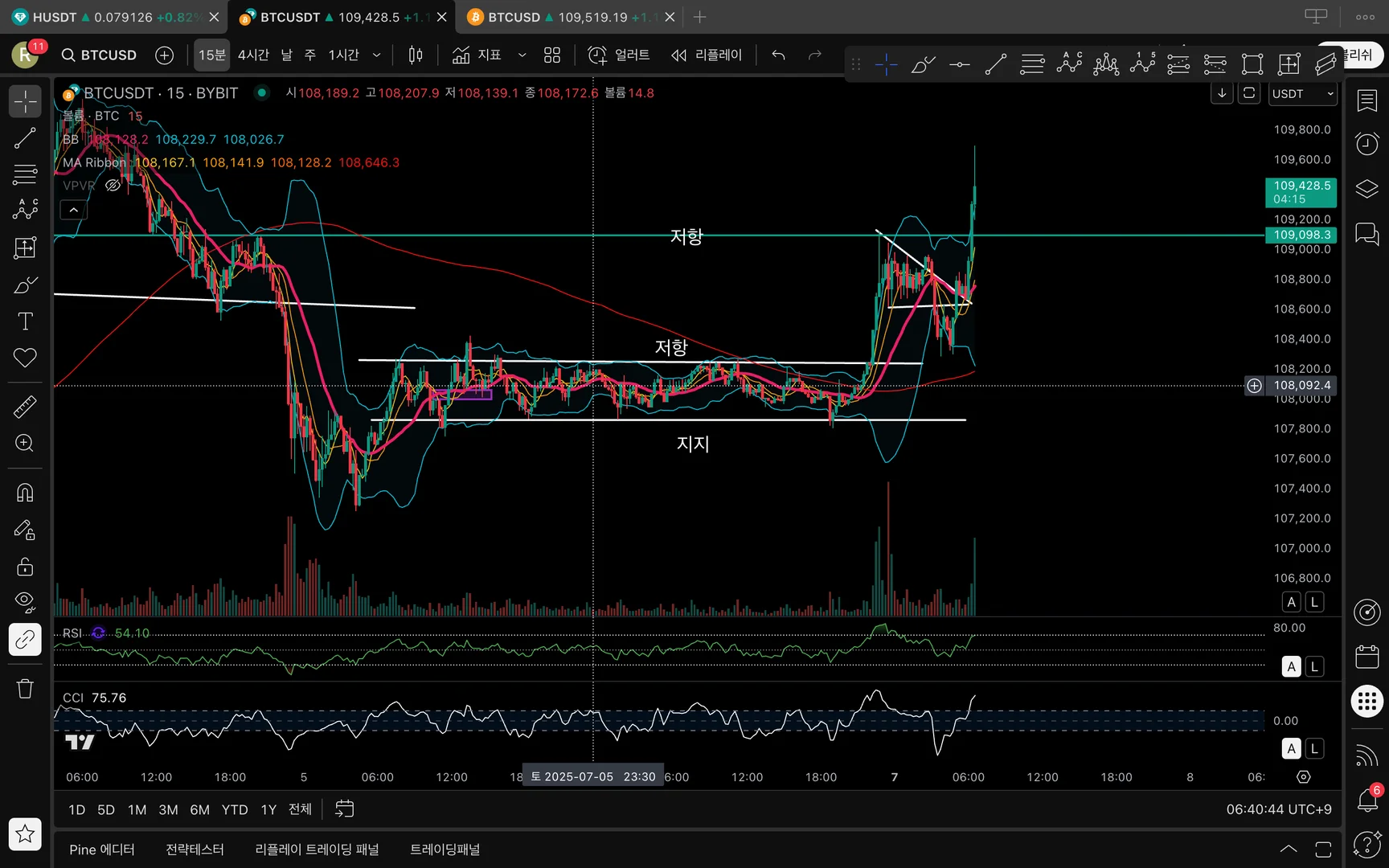Open the Pine 에디터 tab
Screen dimensions: 1389x868
[x=102, y=850]
